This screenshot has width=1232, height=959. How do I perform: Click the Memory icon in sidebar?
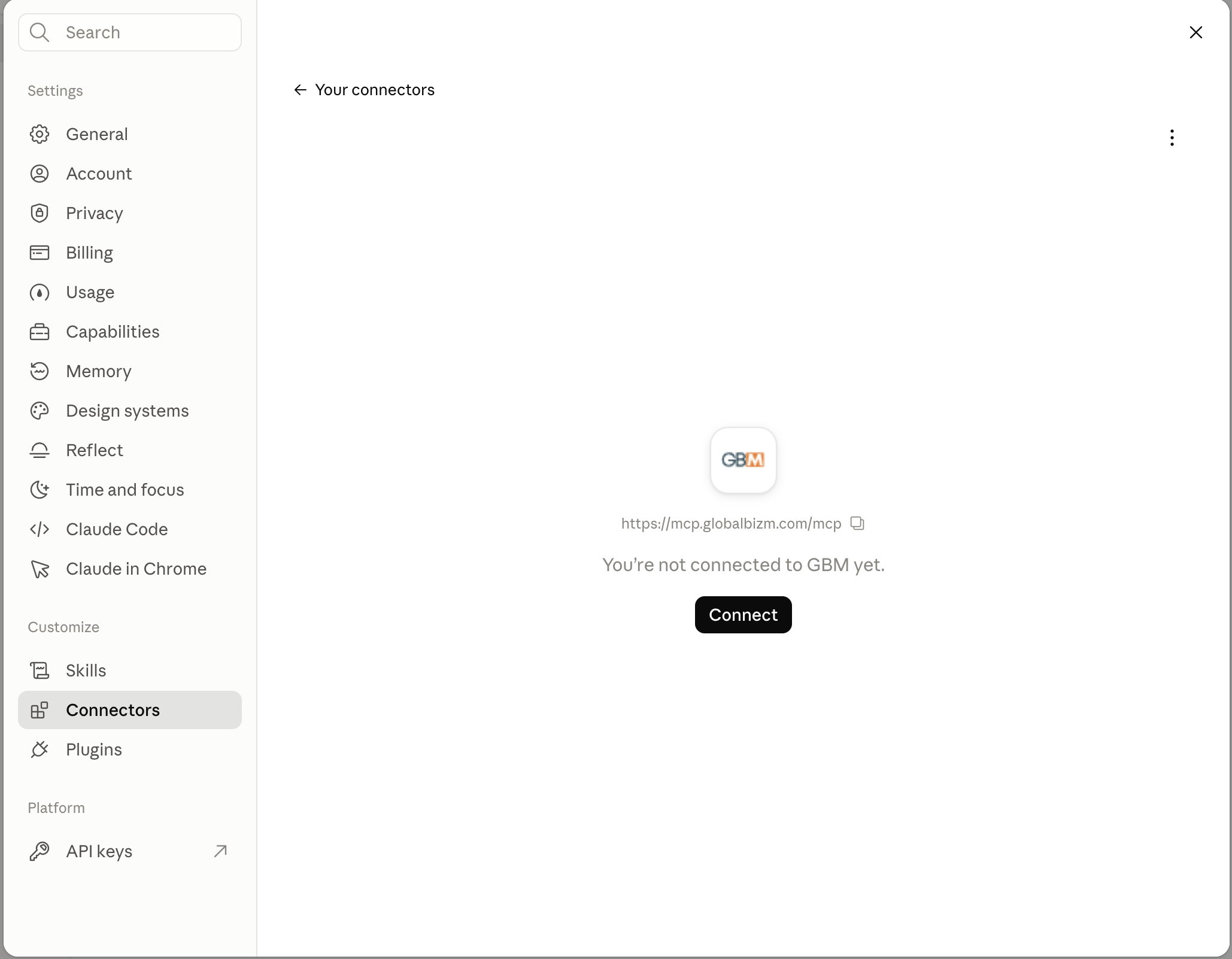(40, 371)
